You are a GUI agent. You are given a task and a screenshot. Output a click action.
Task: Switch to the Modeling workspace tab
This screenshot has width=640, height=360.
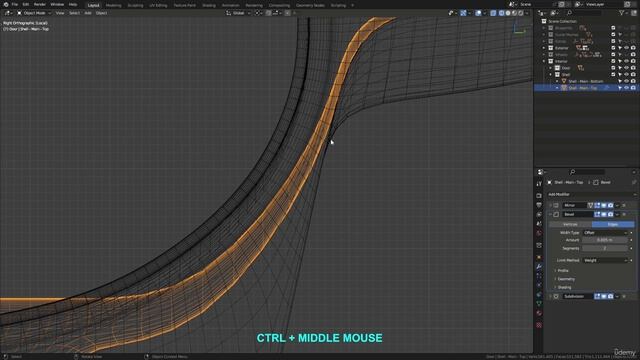(113, 5)
